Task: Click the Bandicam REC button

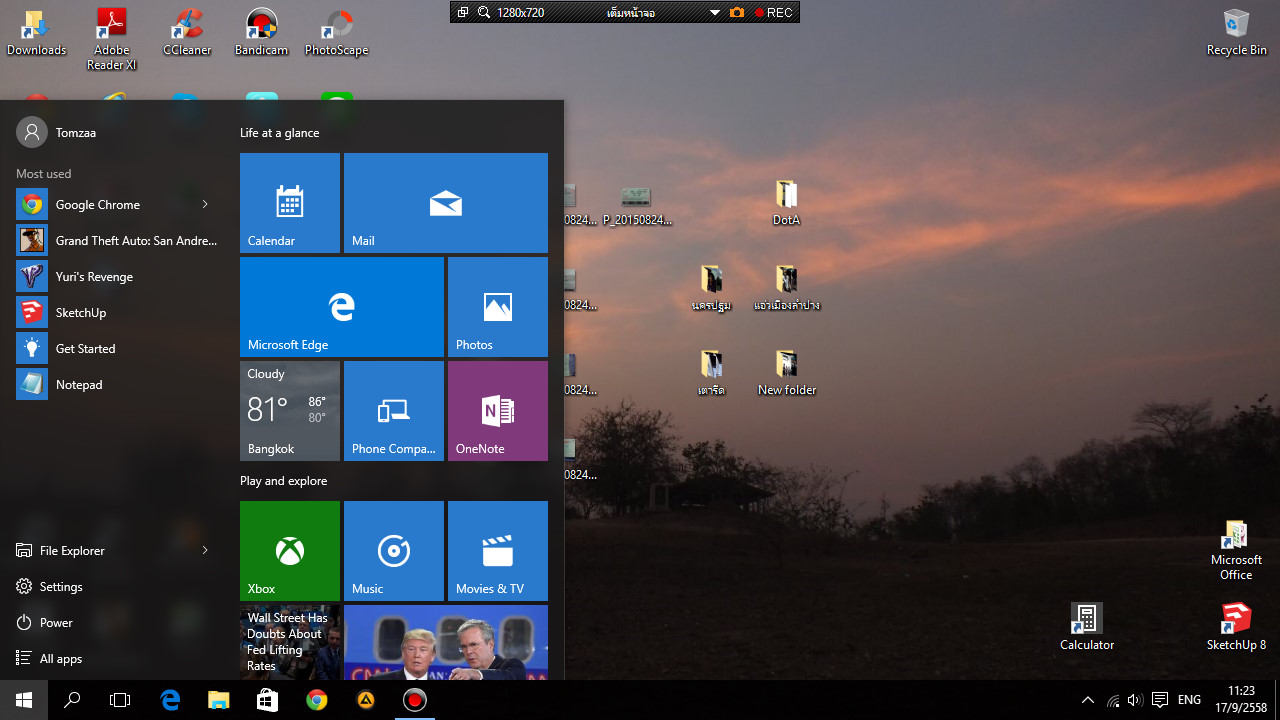Action: click(774, 13)
